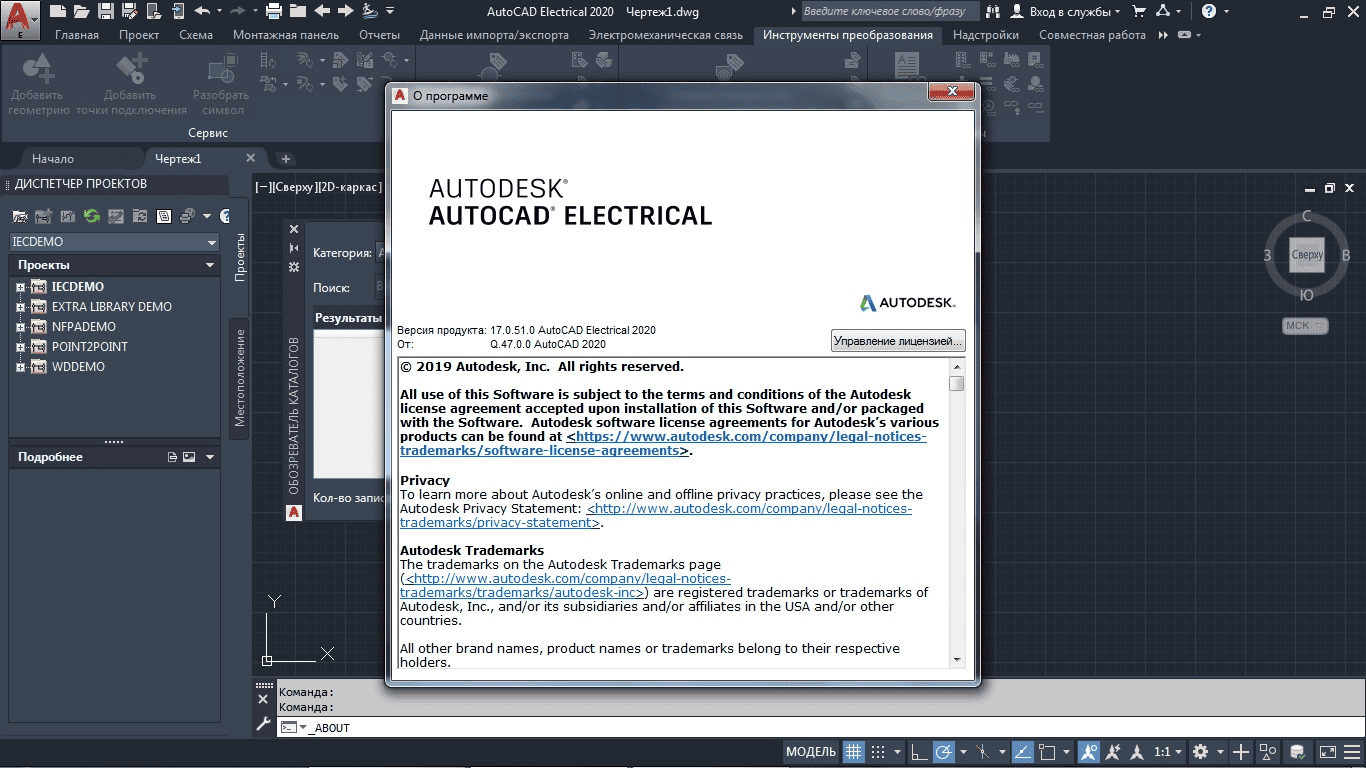Click the Plot printer icon
1366x768 pixels.
pos(274,11)
